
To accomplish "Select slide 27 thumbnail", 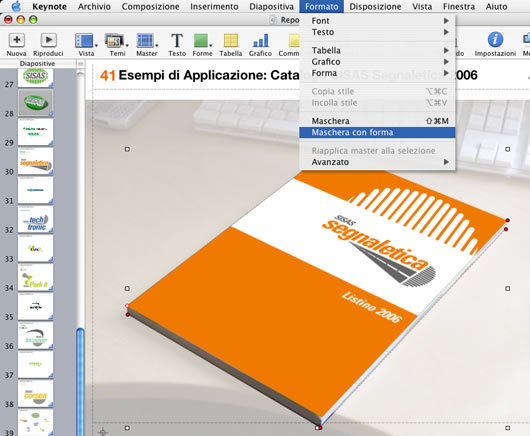I will pyautogui.click(x=35, y=78).
